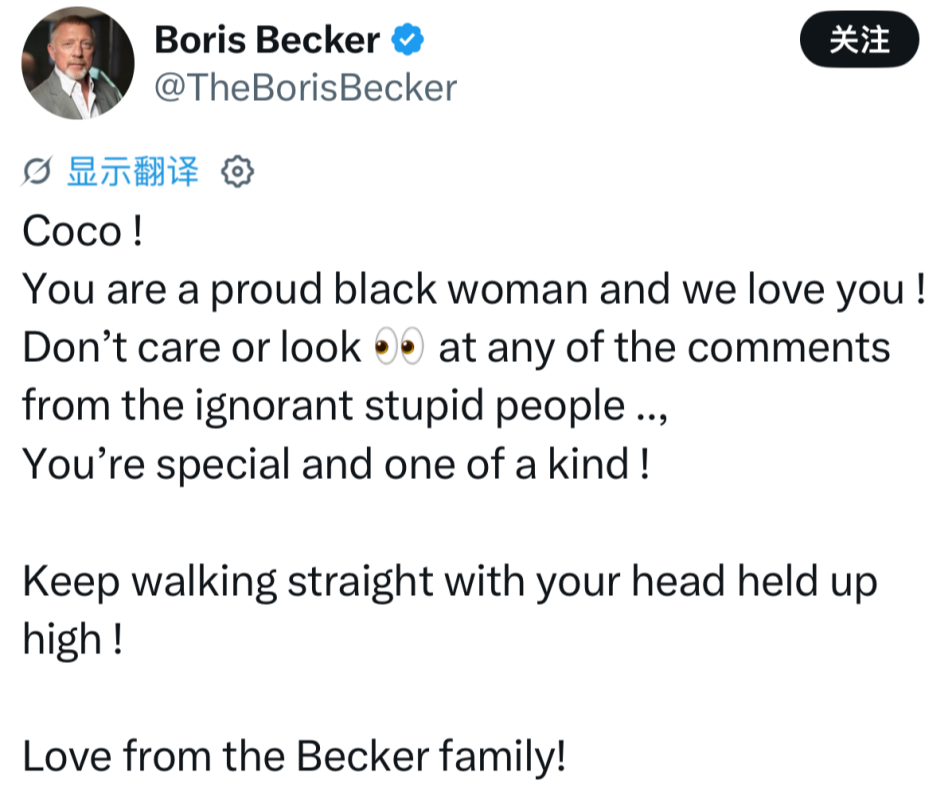Follow the account with the 关注 button

859,39
